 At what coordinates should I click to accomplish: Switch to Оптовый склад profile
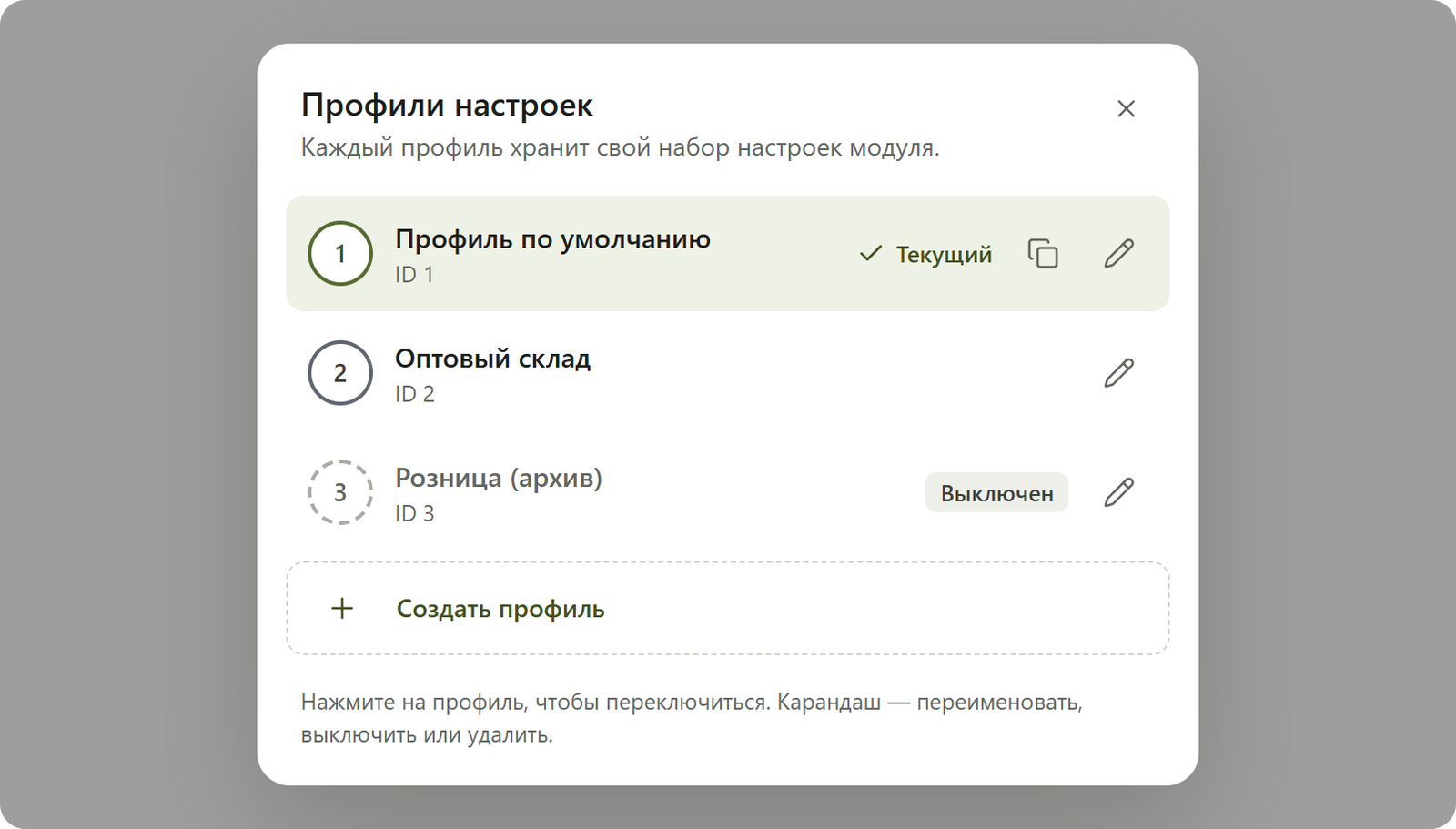[727, 373]
